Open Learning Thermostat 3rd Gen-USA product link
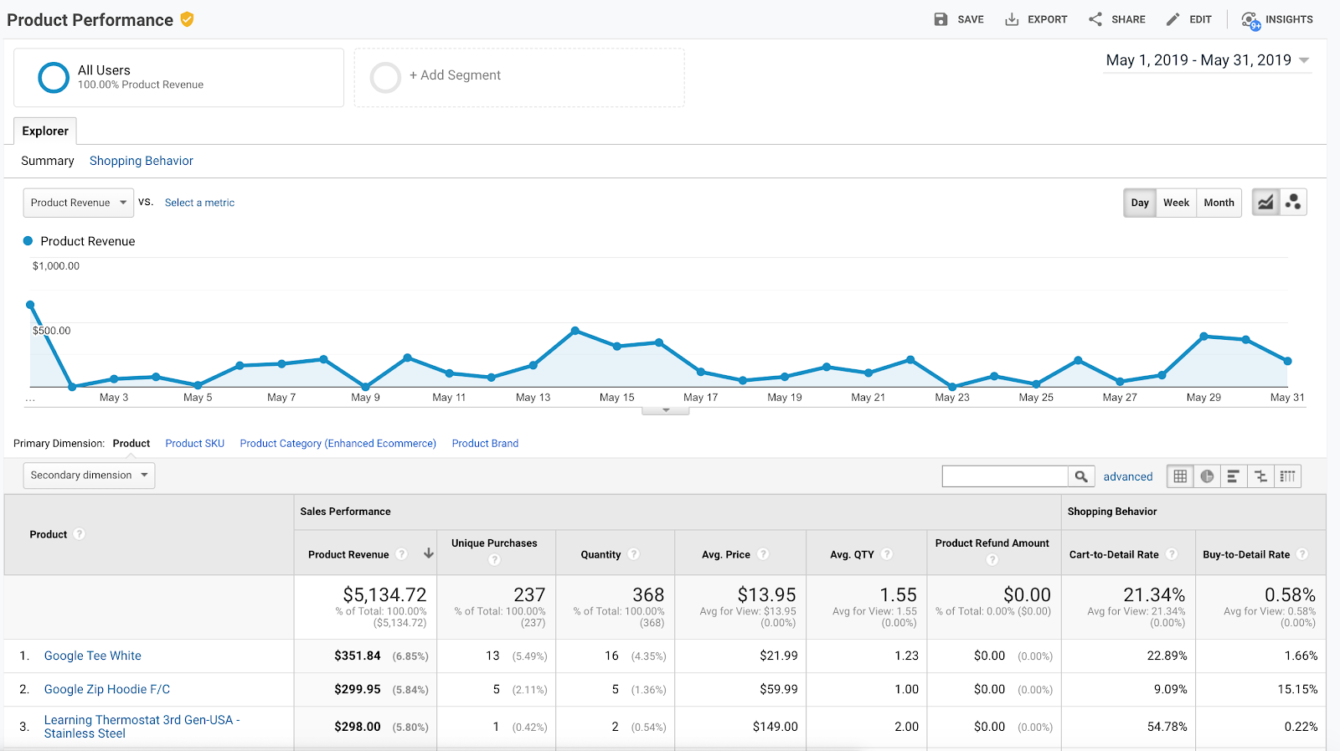 click(142, 726)
